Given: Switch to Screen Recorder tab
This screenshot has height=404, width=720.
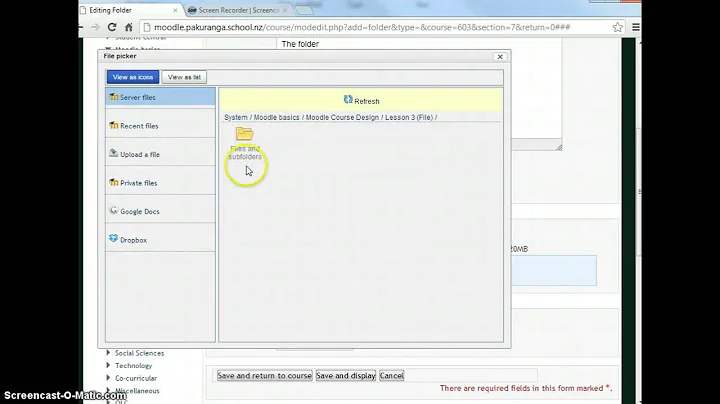Looking at the screenshot, I should tap(238, 10).
